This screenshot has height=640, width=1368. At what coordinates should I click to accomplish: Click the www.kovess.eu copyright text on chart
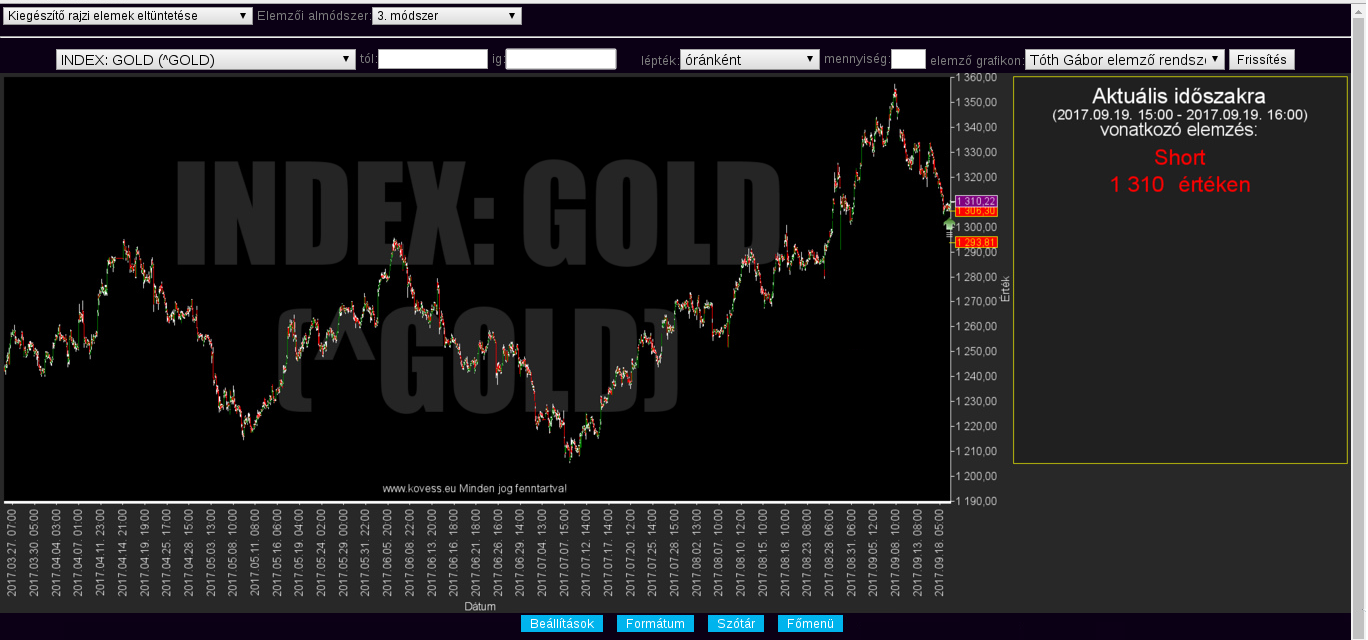point(475,489)
